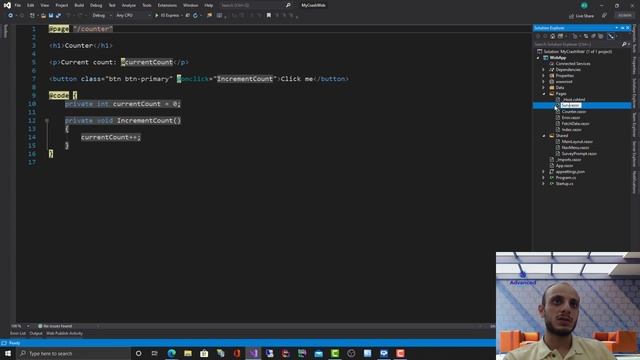Select SurveyPrompt.razor file
640x360 pixels.
click(x=579, y=154)
